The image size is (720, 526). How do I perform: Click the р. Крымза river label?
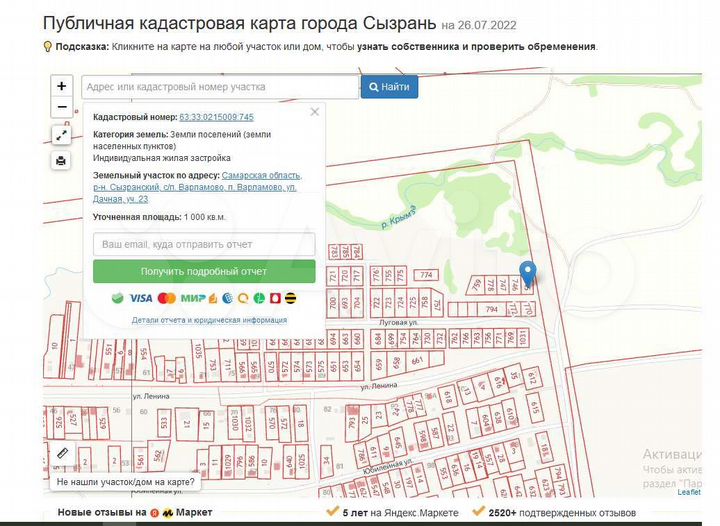pyautogui.click(x=400, y=216)
